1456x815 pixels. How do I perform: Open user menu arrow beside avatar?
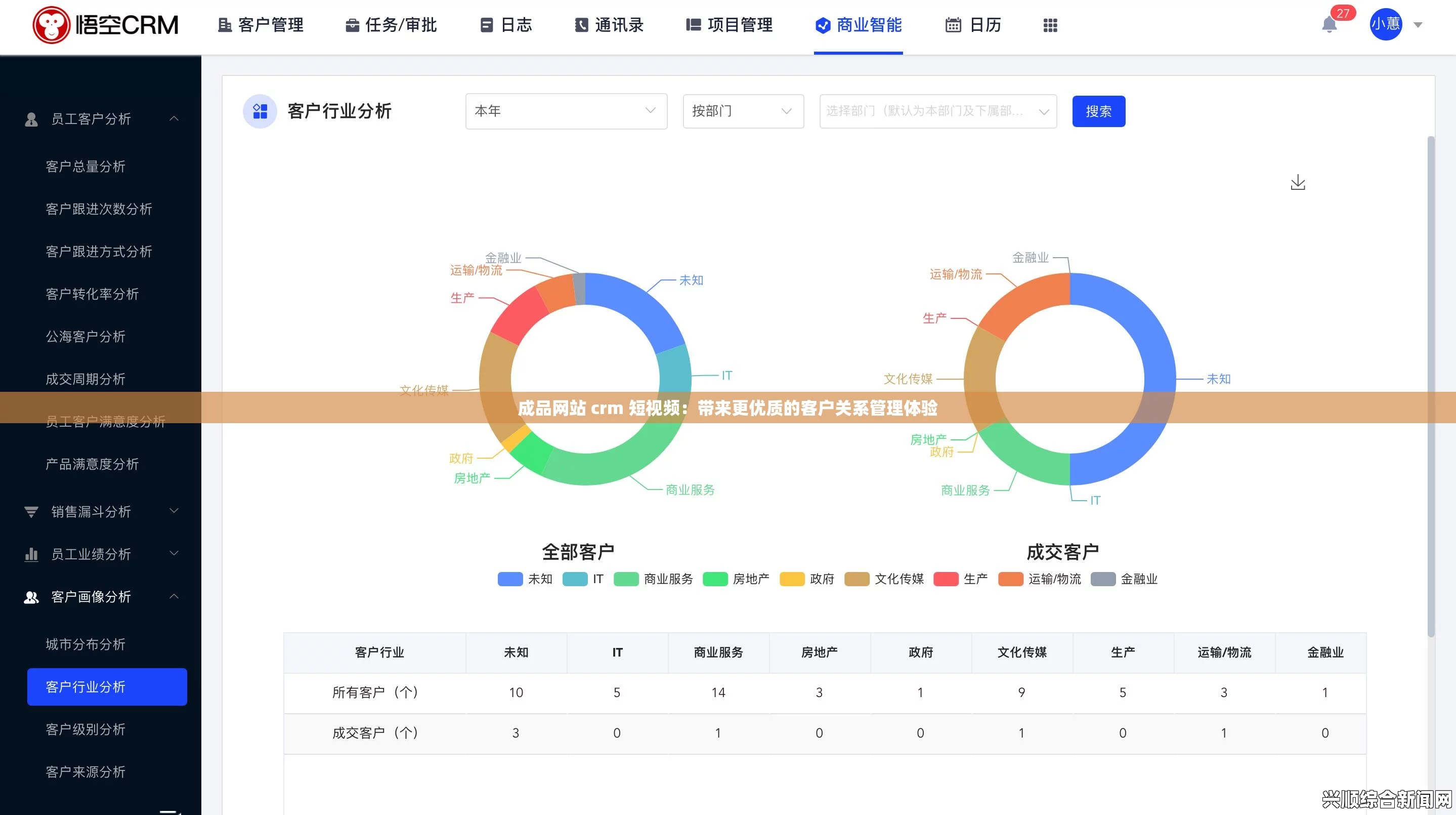1418,25
